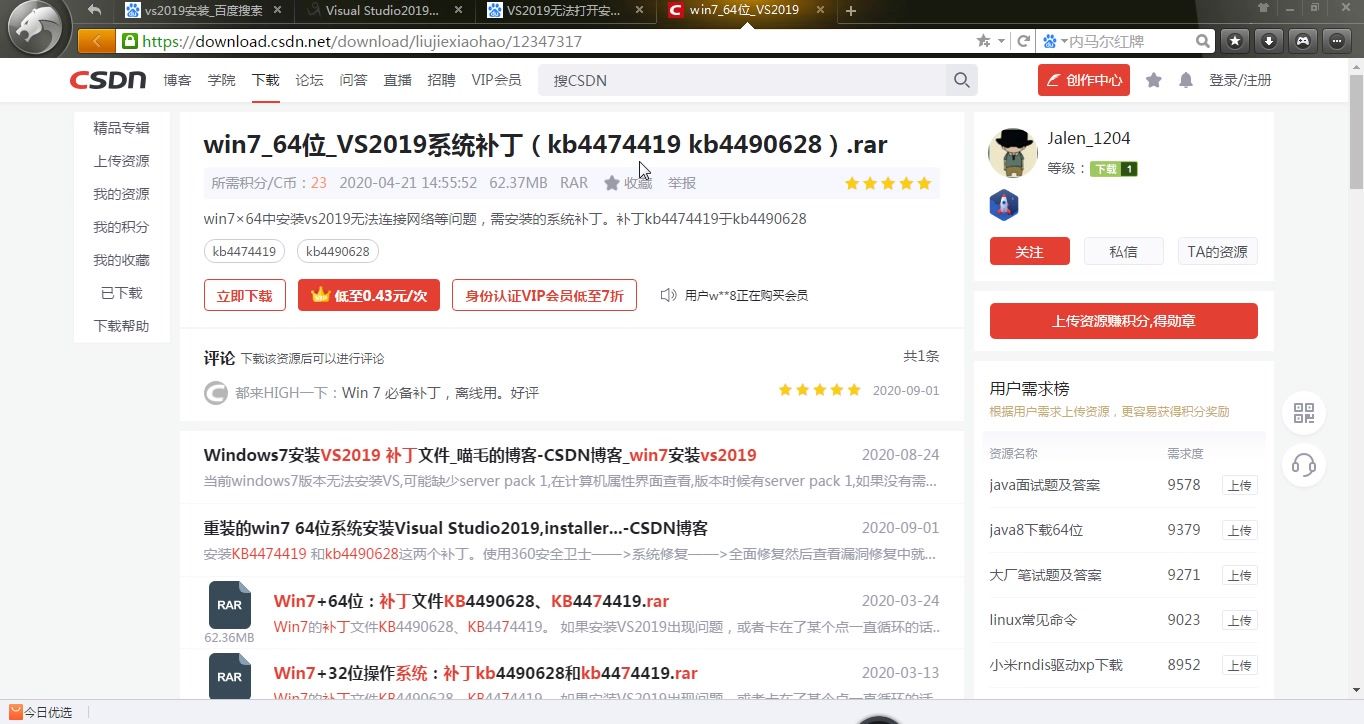The width and height of the screenshot is (1364, 724).
Task: Click 上传 for java面试题及答案
Action: click(1240, 486)
